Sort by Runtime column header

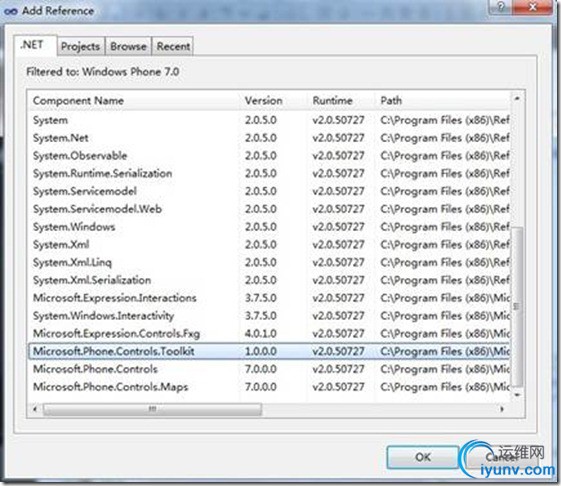click(x=341, y=101)
